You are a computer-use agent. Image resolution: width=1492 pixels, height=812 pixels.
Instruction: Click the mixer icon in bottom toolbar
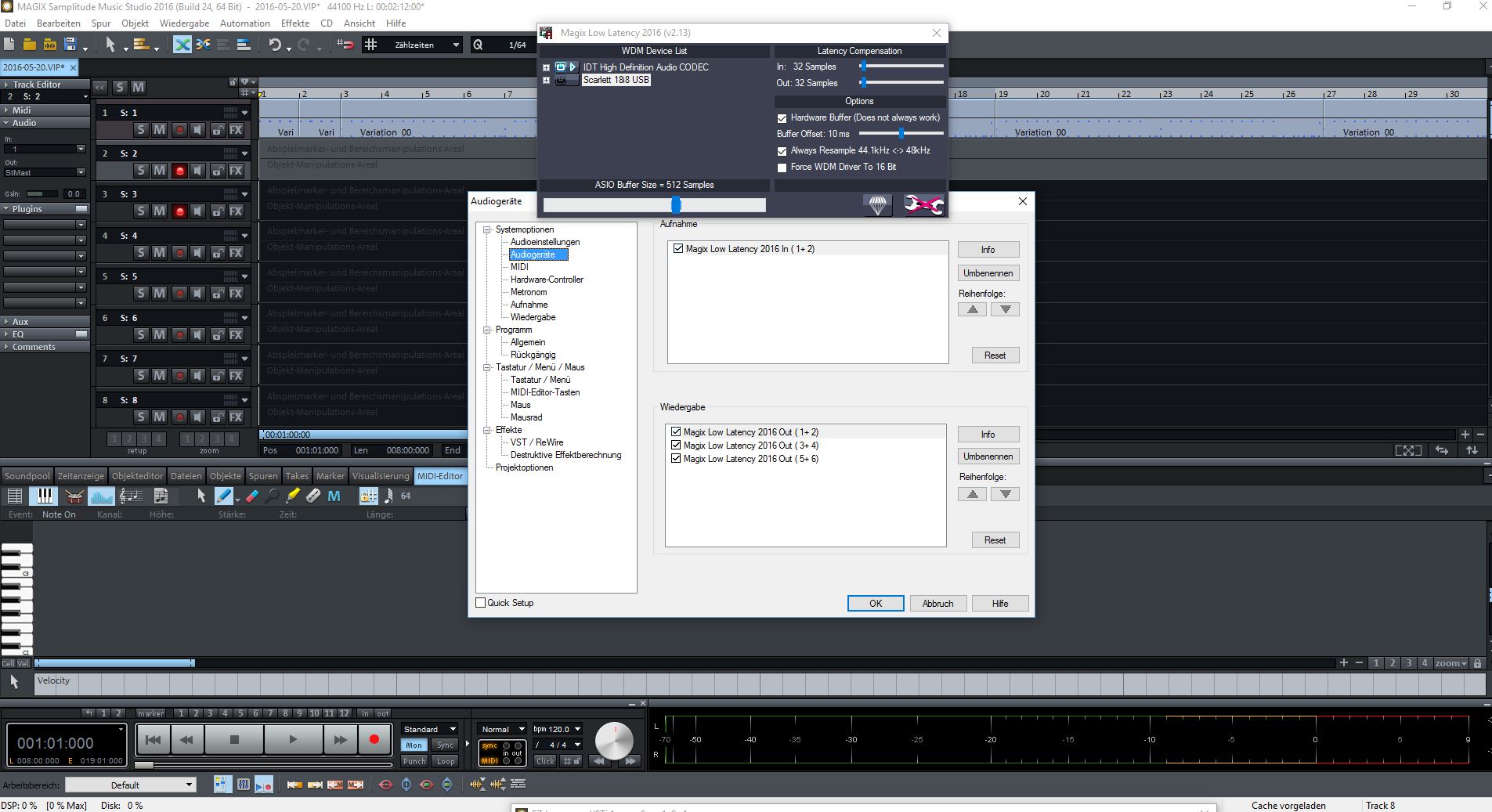pos(243,784)
